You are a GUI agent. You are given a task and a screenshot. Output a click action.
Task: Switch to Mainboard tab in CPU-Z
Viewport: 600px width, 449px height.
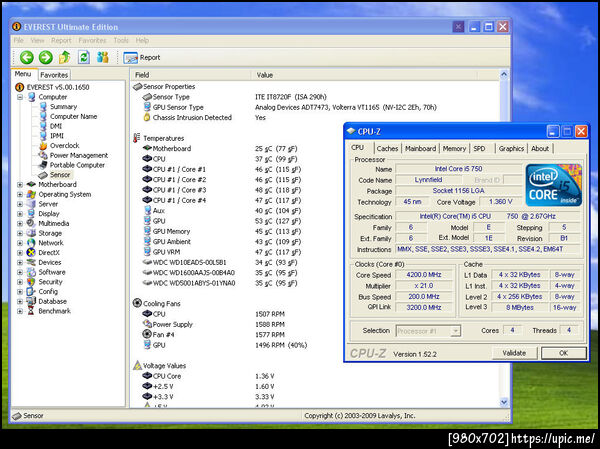pyautogui.click(x=420, y=148)
